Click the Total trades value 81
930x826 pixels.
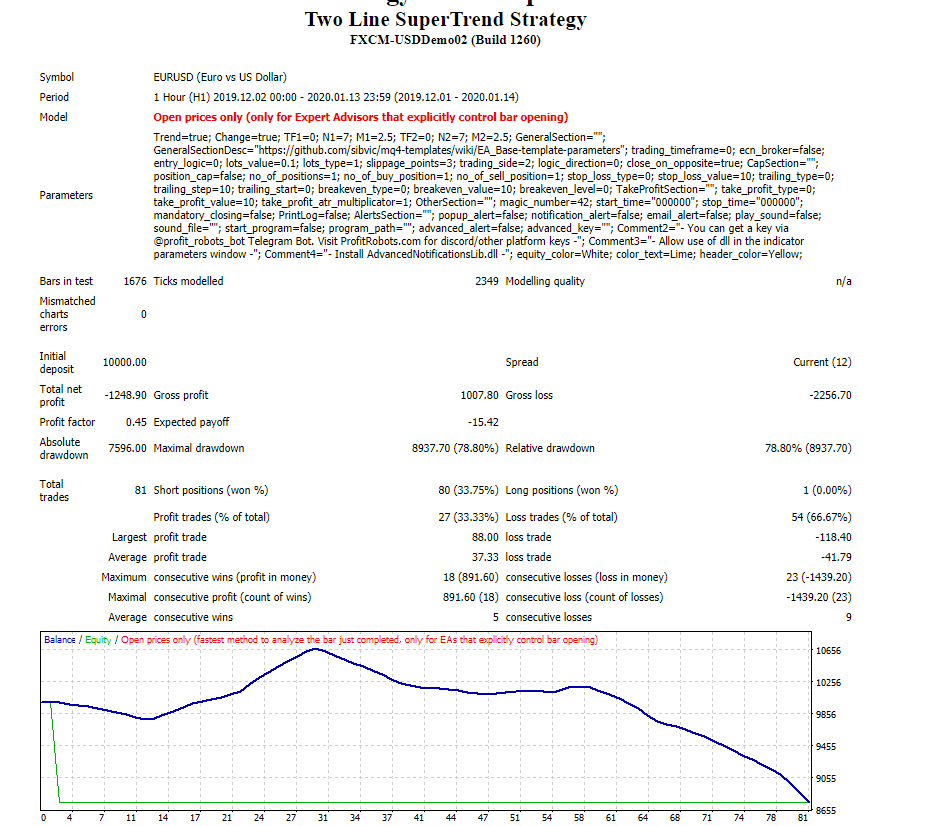click(x=141, y=490)
